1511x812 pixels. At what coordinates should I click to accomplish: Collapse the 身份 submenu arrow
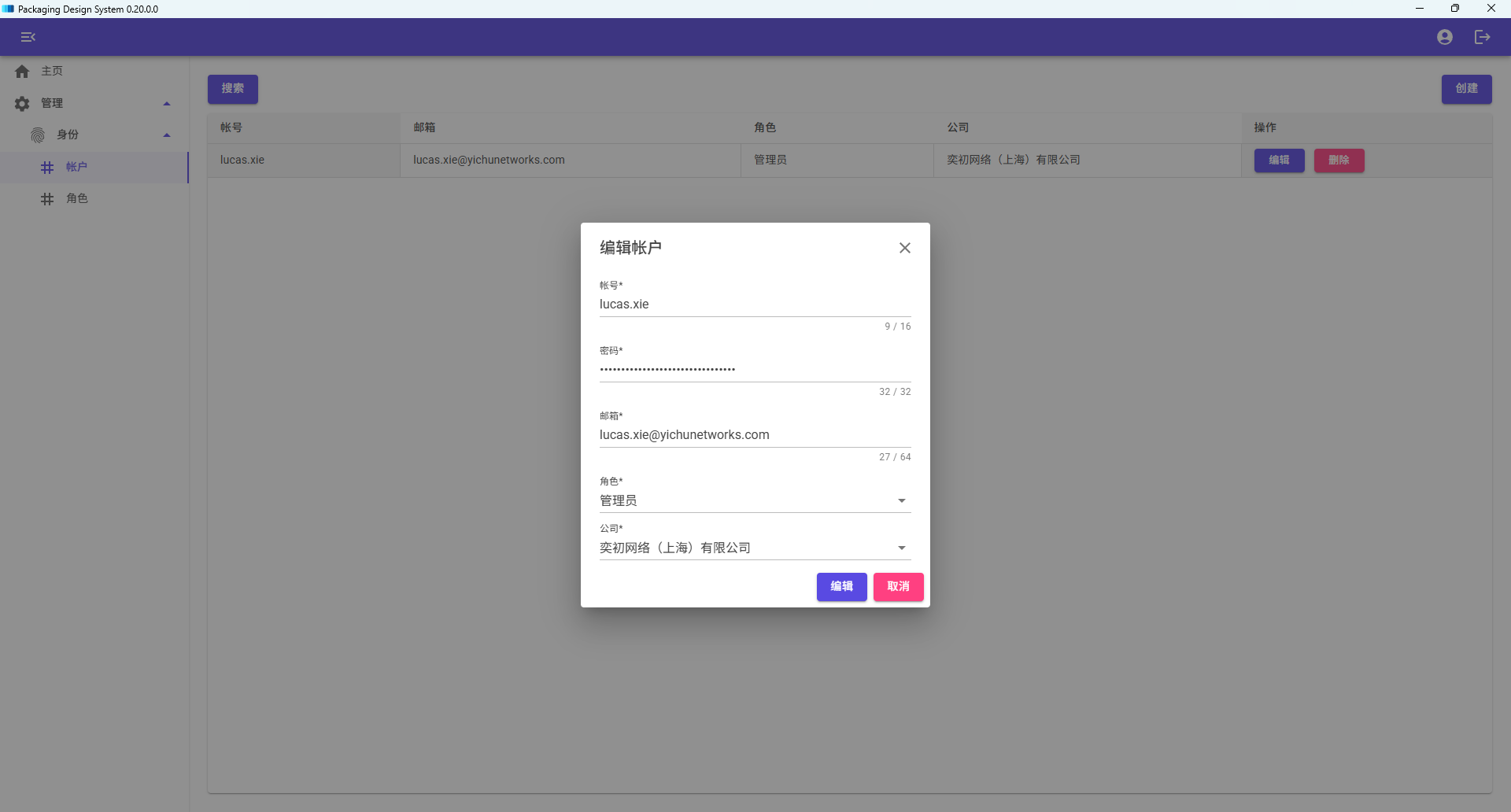tap(167, 135)
